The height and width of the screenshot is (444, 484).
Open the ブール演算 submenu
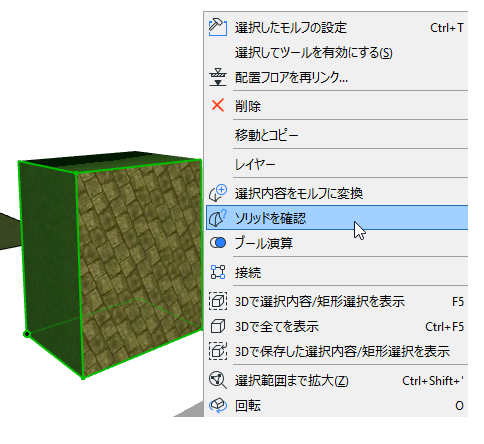(x=337, y=243)
